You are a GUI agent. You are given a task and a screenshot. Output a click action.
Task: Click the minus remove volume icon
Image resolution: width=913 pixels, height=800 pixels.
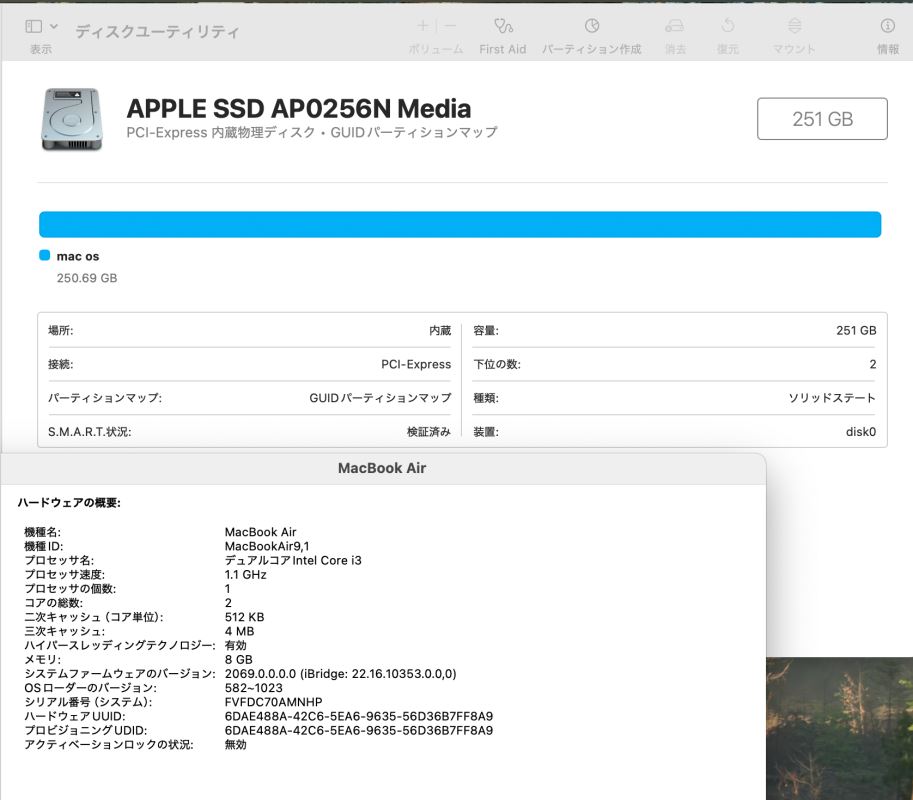click(x=450, y=27)
